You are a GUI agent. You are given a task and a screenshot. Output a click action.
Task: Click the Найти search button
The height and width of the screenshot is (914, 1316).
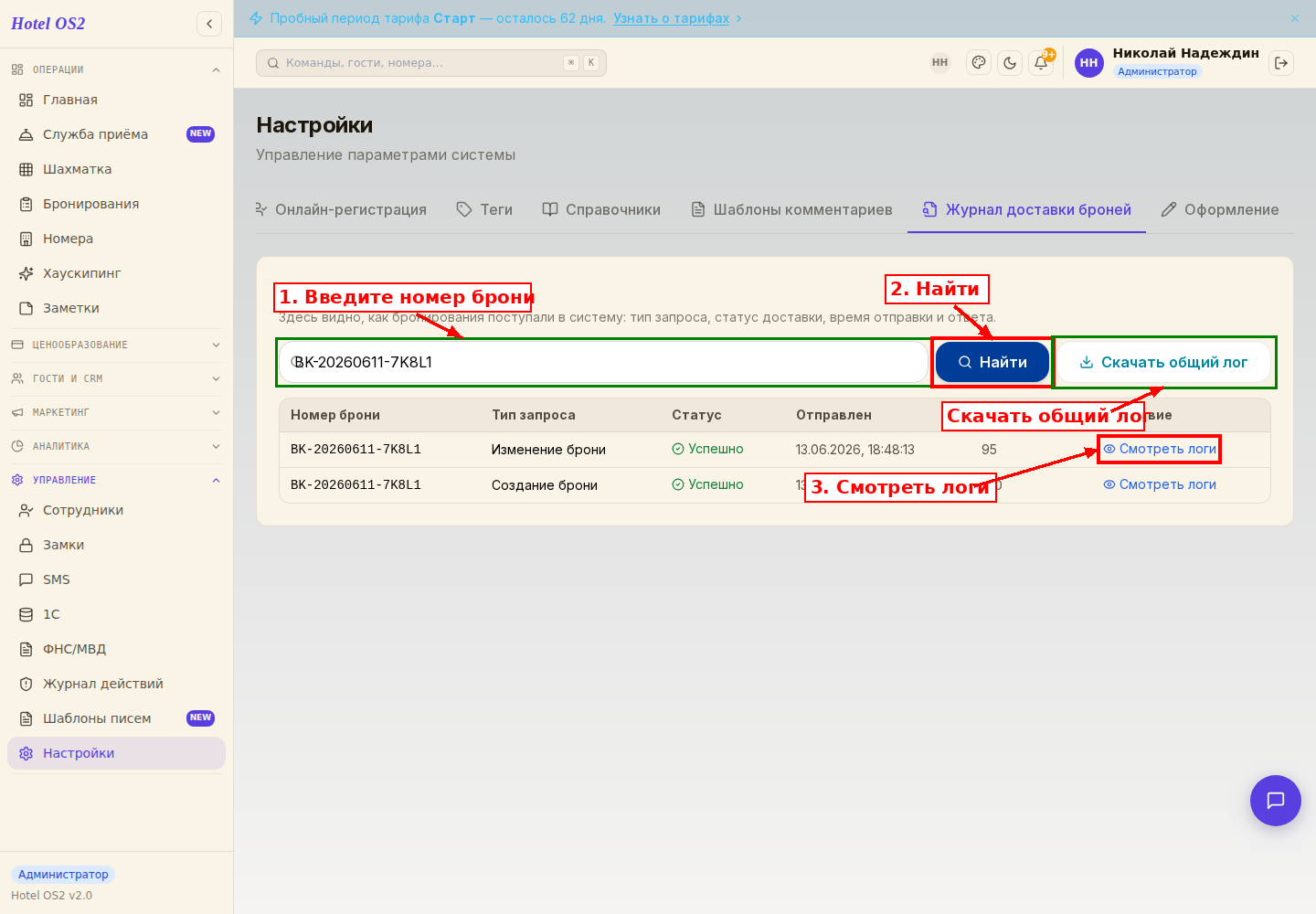coord(992,362)
